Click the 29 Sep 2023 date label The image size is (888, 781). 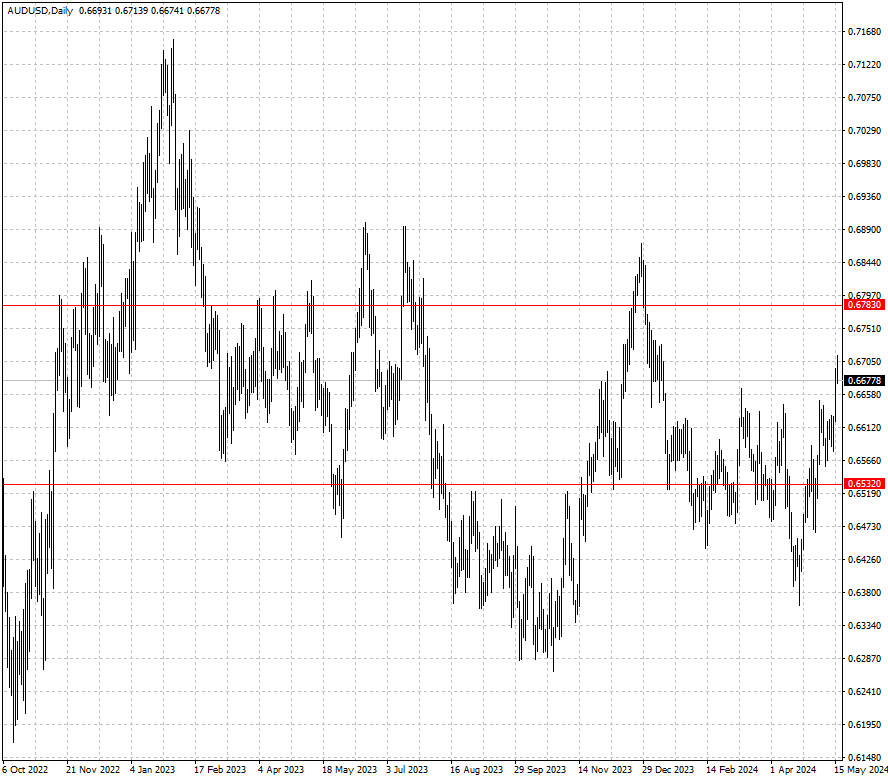click(540, 770)
